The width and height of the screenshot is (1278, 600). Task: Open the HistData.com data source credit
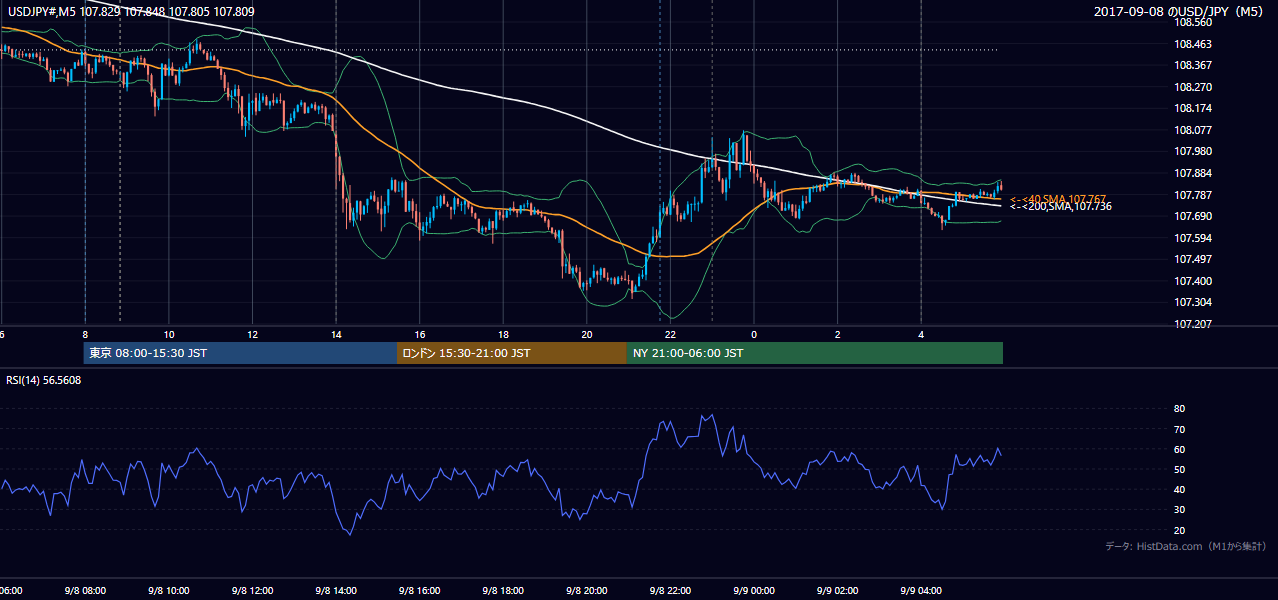tap(1186, 546)
